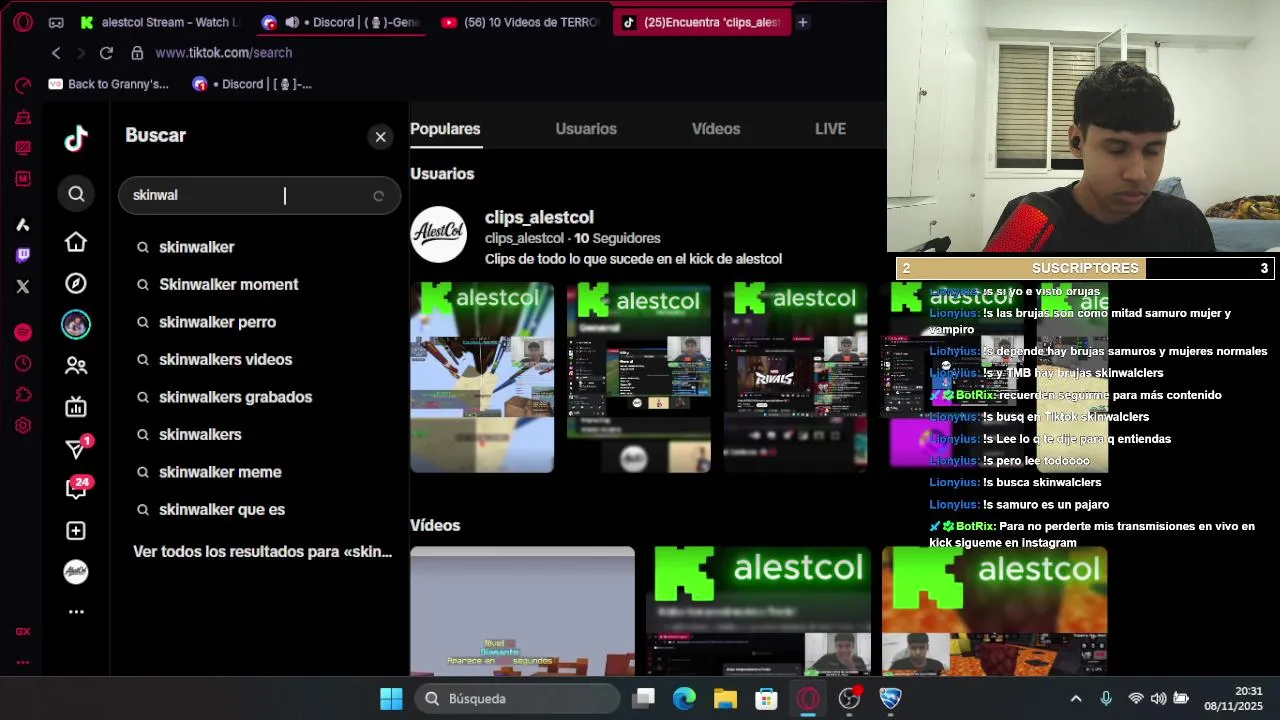Close the Buscar search panel

point(380,137)
